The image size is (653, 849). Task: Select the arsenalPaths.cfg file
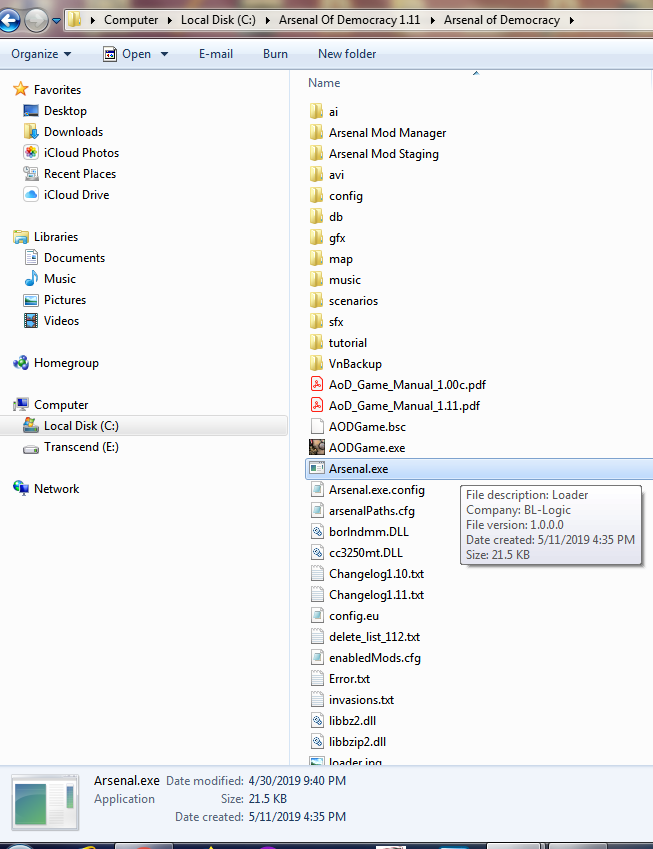[362, 511]
